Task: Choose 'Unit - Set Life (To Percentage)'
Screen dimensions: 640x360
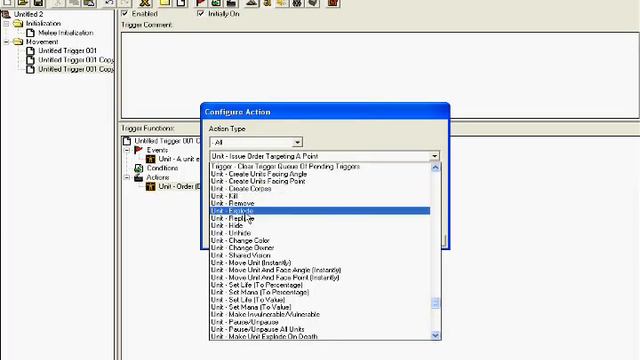Action: point(320,285)
